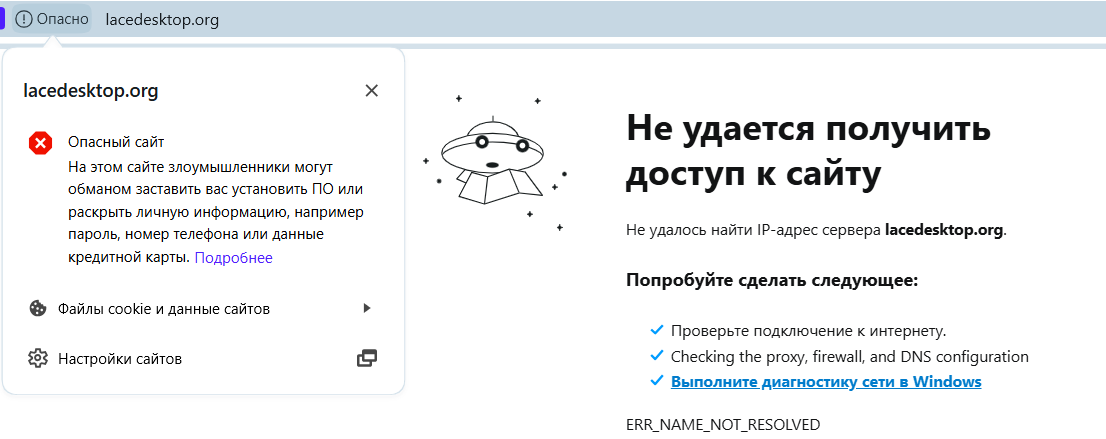
Task: Click the ERR_NAME_NOT_RESOLVED error code
Action: click(723, 425)
